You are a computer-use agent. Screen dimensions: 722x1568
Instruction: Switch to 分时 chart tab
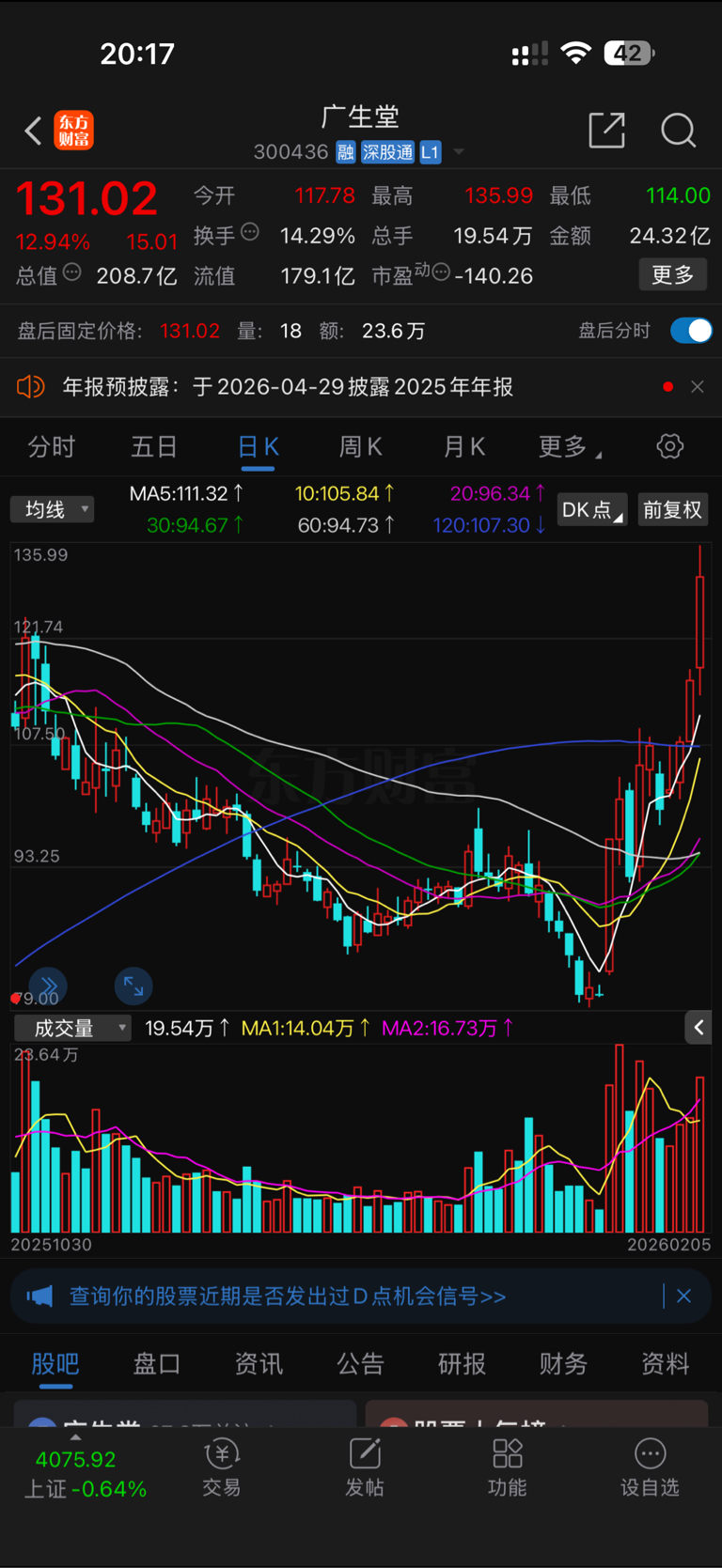pos(51,447)
